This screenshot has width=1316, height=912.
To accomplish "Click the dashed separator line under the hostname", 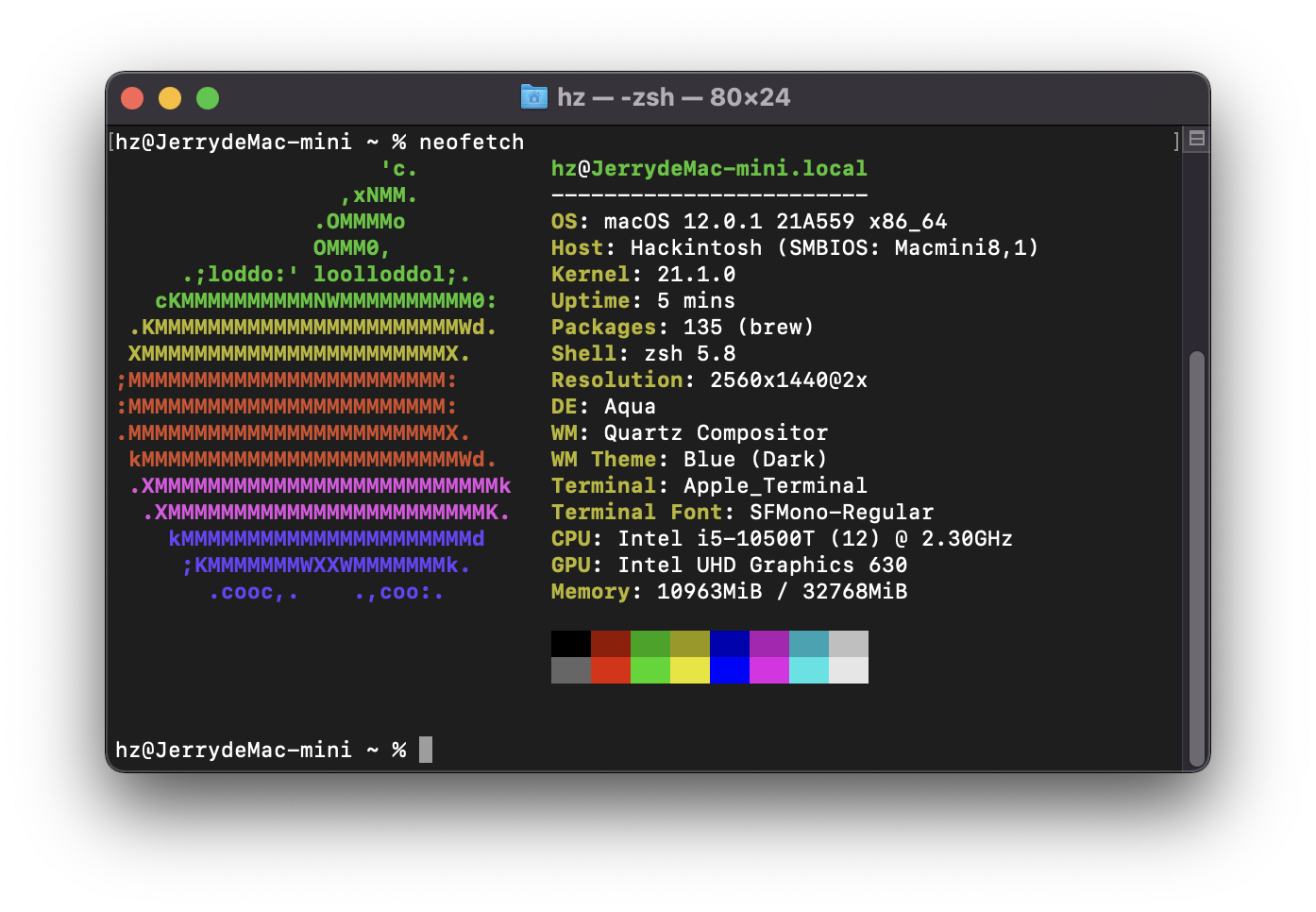I will [x=709, y=194].
